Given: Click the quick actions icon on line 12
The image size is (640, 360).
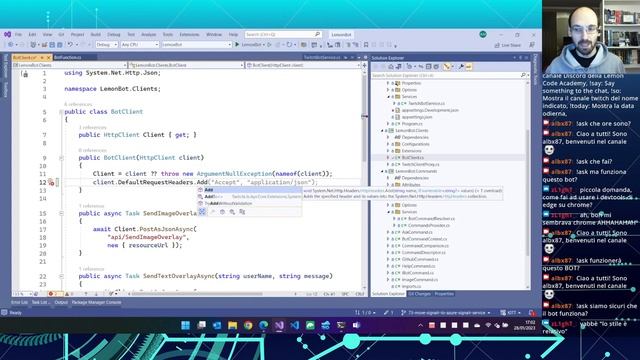Looking at the screenshot, I should pyautogui.click(x=51, y=182).
